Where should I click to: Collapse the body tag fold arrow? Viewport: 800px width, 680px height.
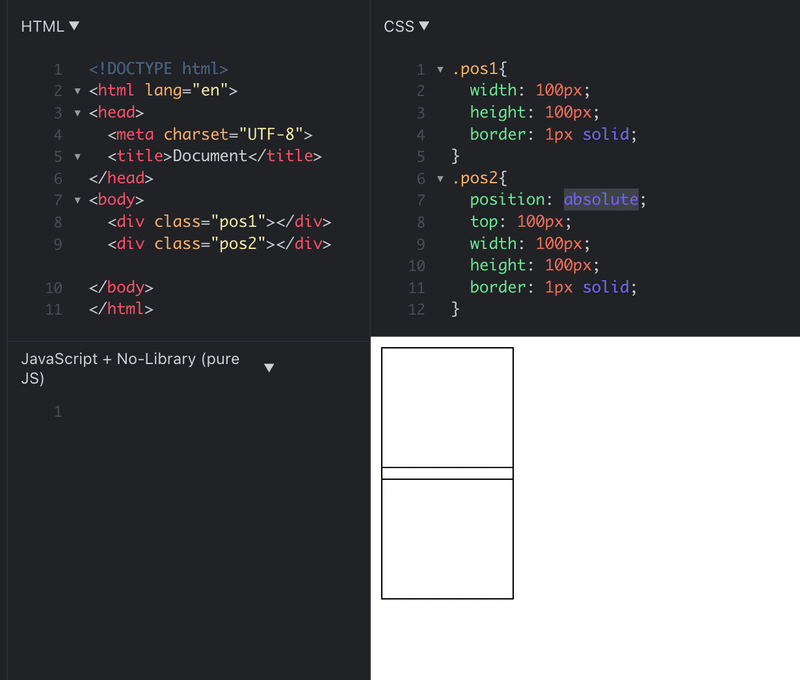78,200
